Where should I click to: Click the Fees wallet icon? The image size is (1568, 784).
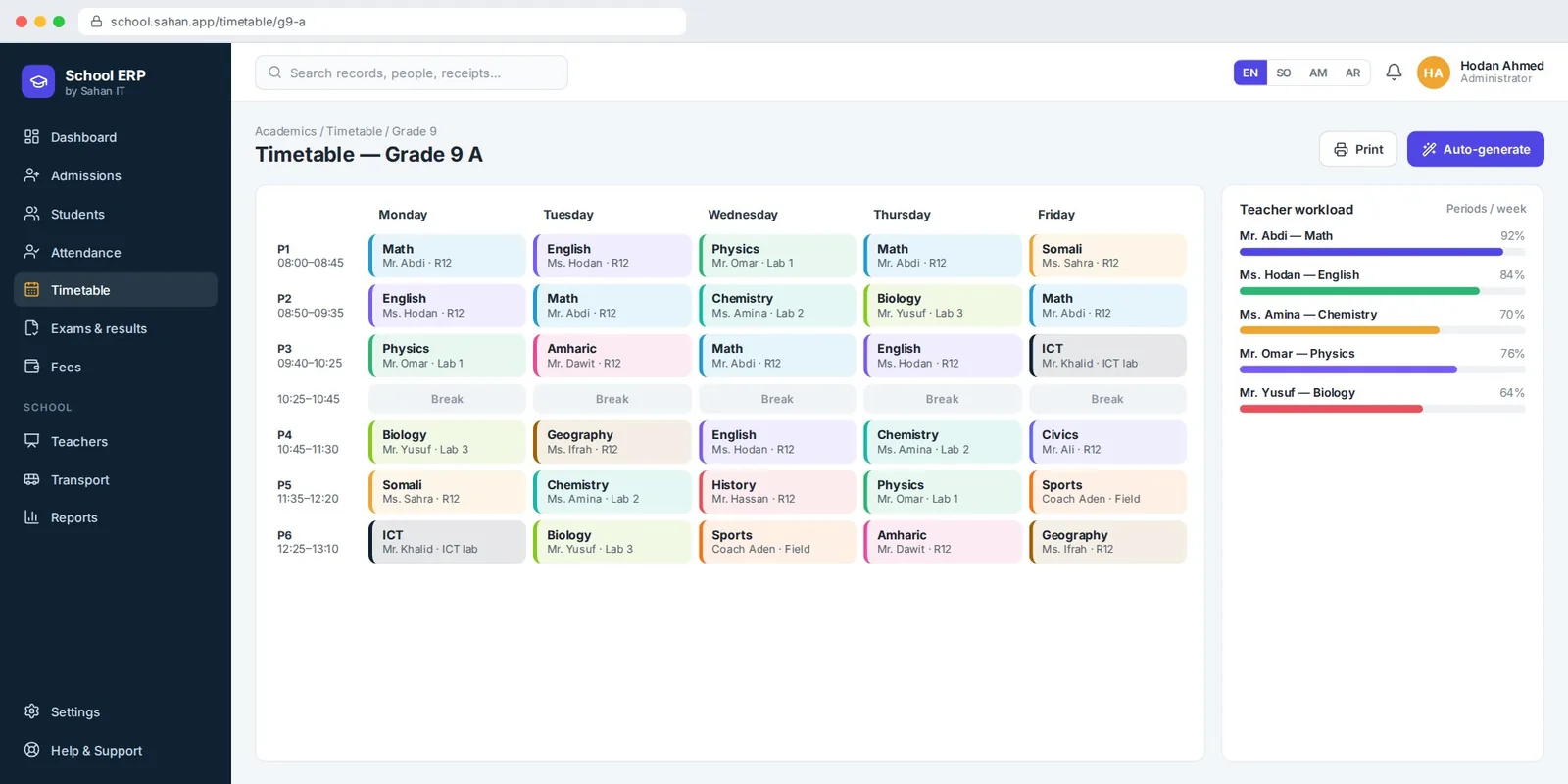click(32, 367)
